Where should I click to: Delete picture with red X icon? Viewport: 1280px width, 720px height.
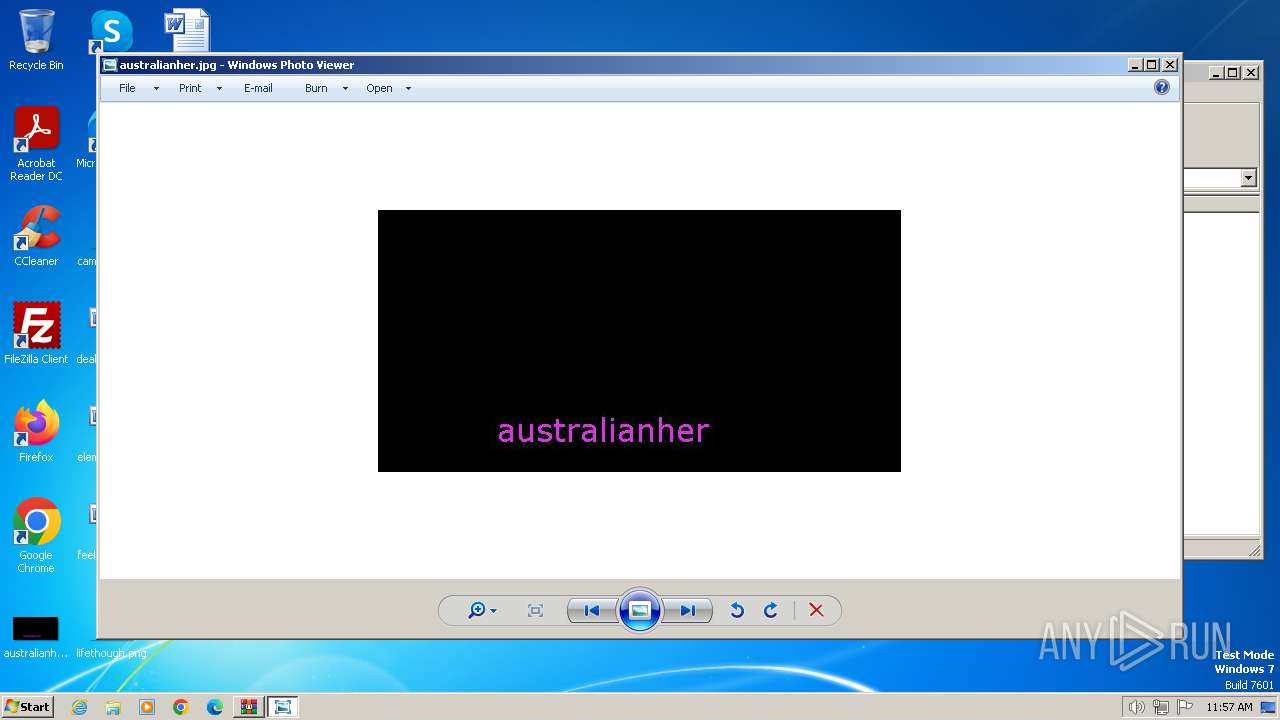pos(816,610)
